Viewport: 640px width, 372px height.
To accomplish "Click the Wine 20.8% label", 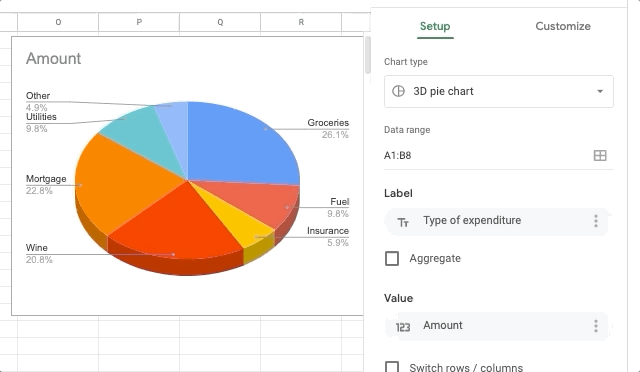I will coord(39,254).
